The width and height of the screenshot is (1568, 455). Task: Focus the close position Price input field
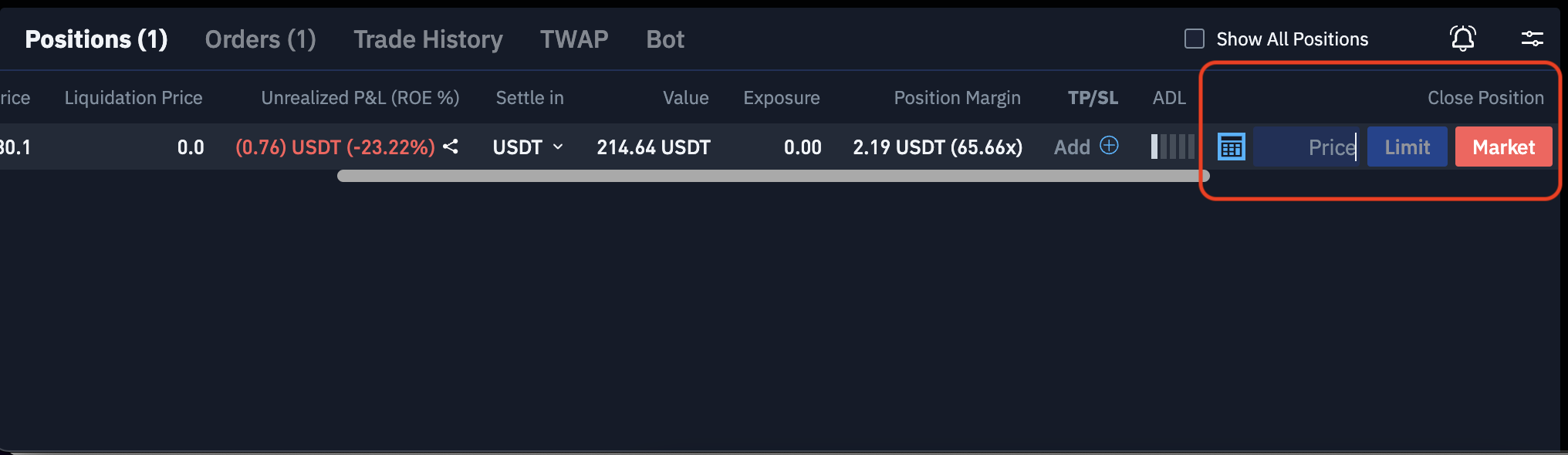[1306, 147]
